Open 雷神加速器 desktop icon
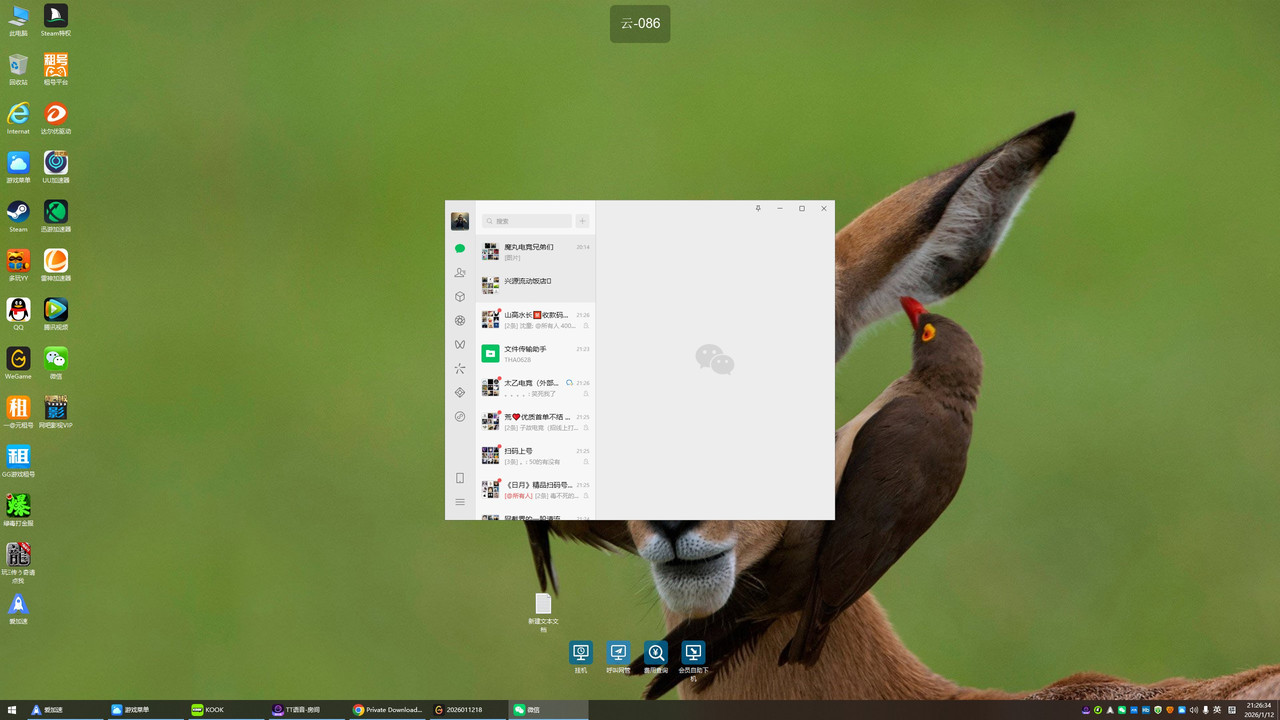The height and width of the screenshot is (720, 1280). tap(56, 265)
